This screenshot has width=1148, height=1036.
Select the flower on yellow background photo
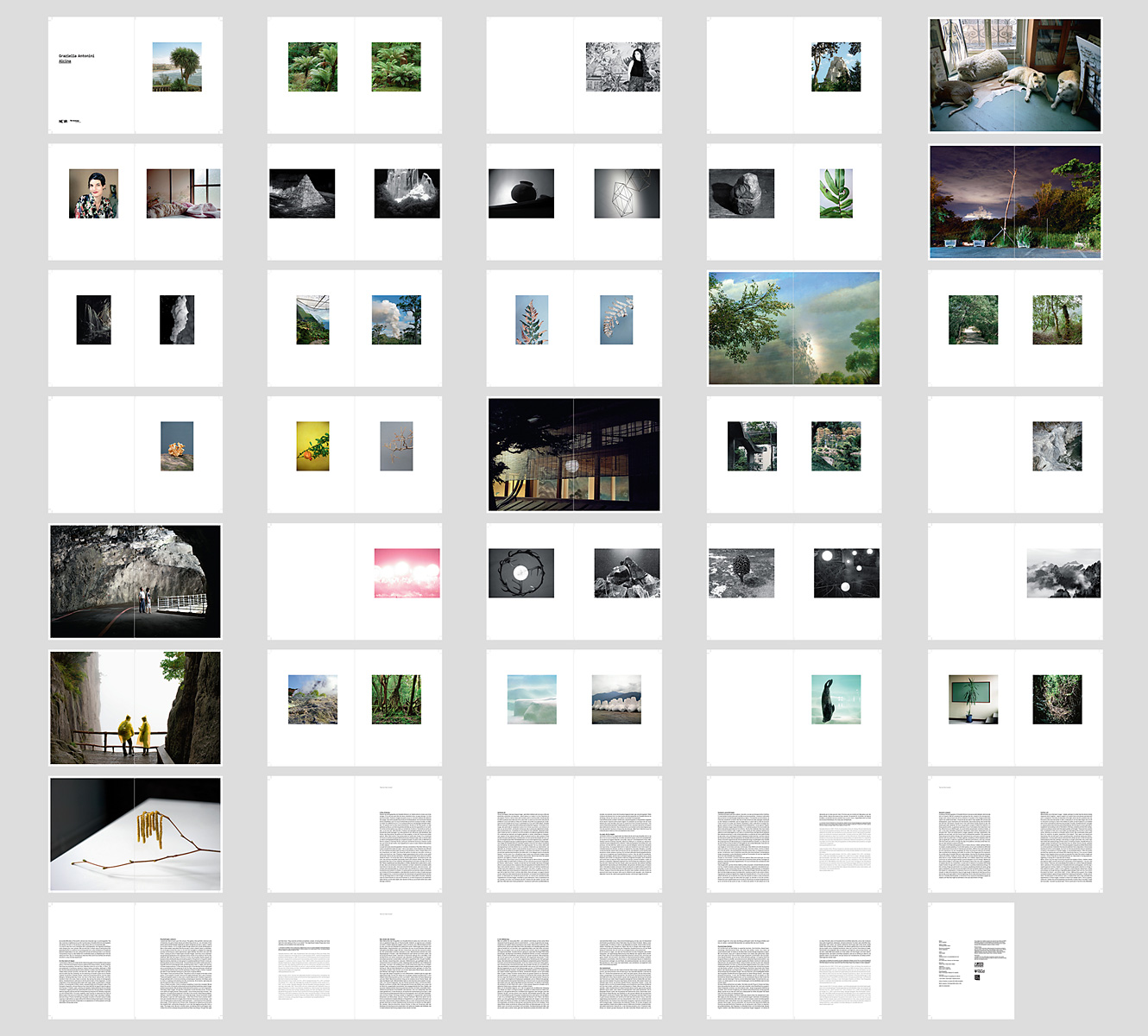tap(312, 445)
